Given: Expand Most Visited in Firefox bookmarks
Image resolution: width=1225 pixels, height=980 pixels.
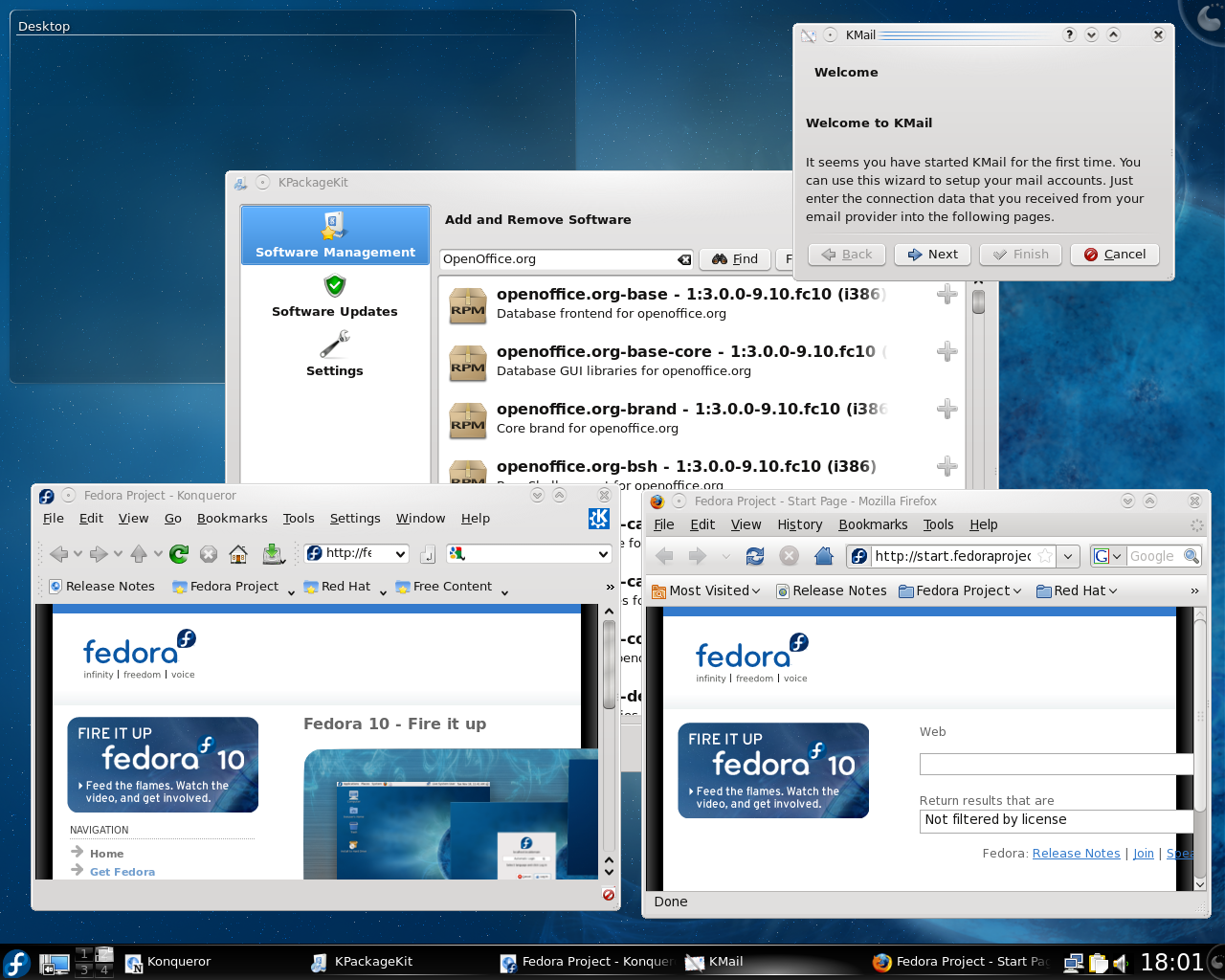Looking at the screenshot, I should click(x=706, y=591).
